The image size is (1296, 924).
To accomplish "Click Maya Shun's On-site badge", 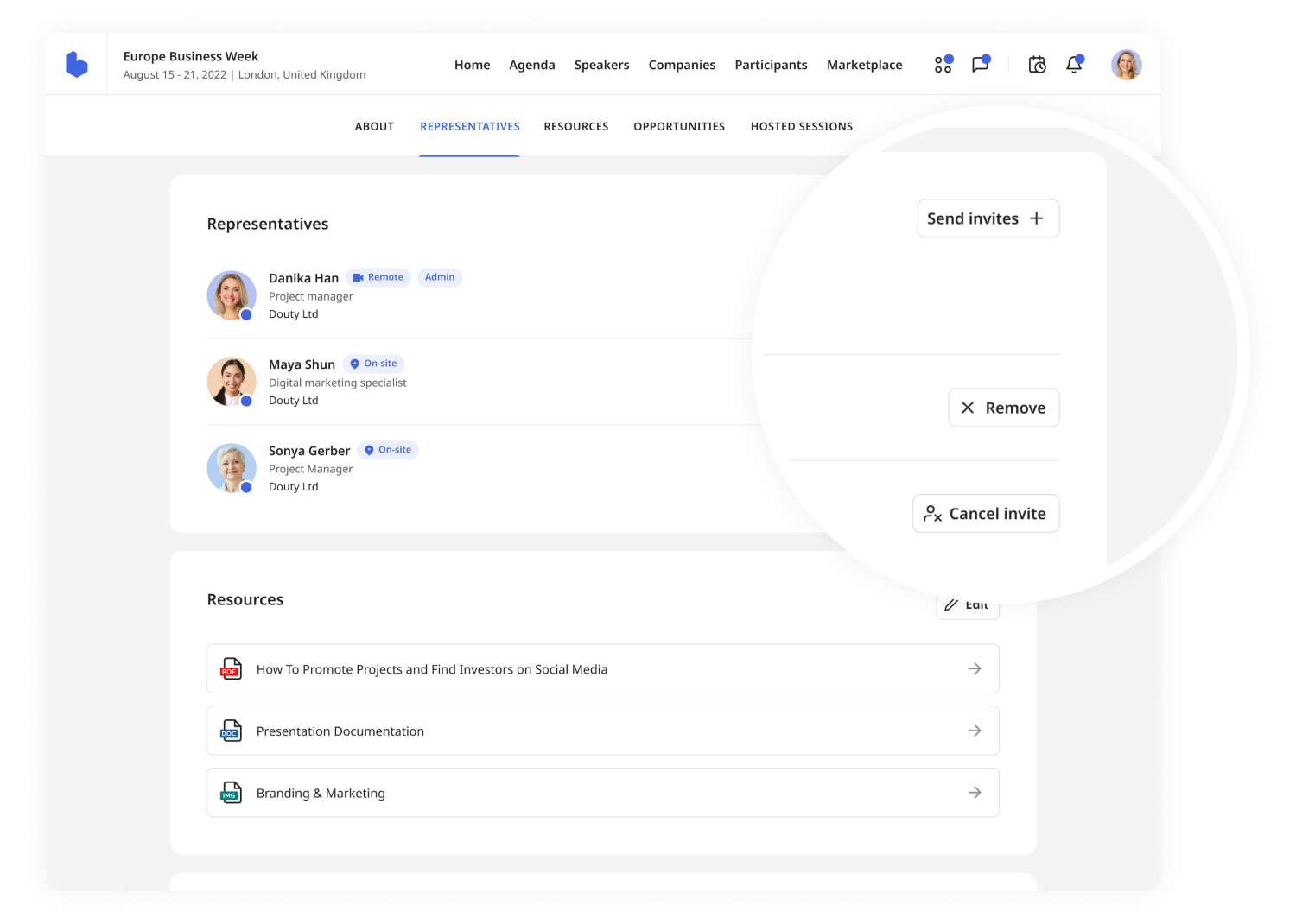I will 374,364.
